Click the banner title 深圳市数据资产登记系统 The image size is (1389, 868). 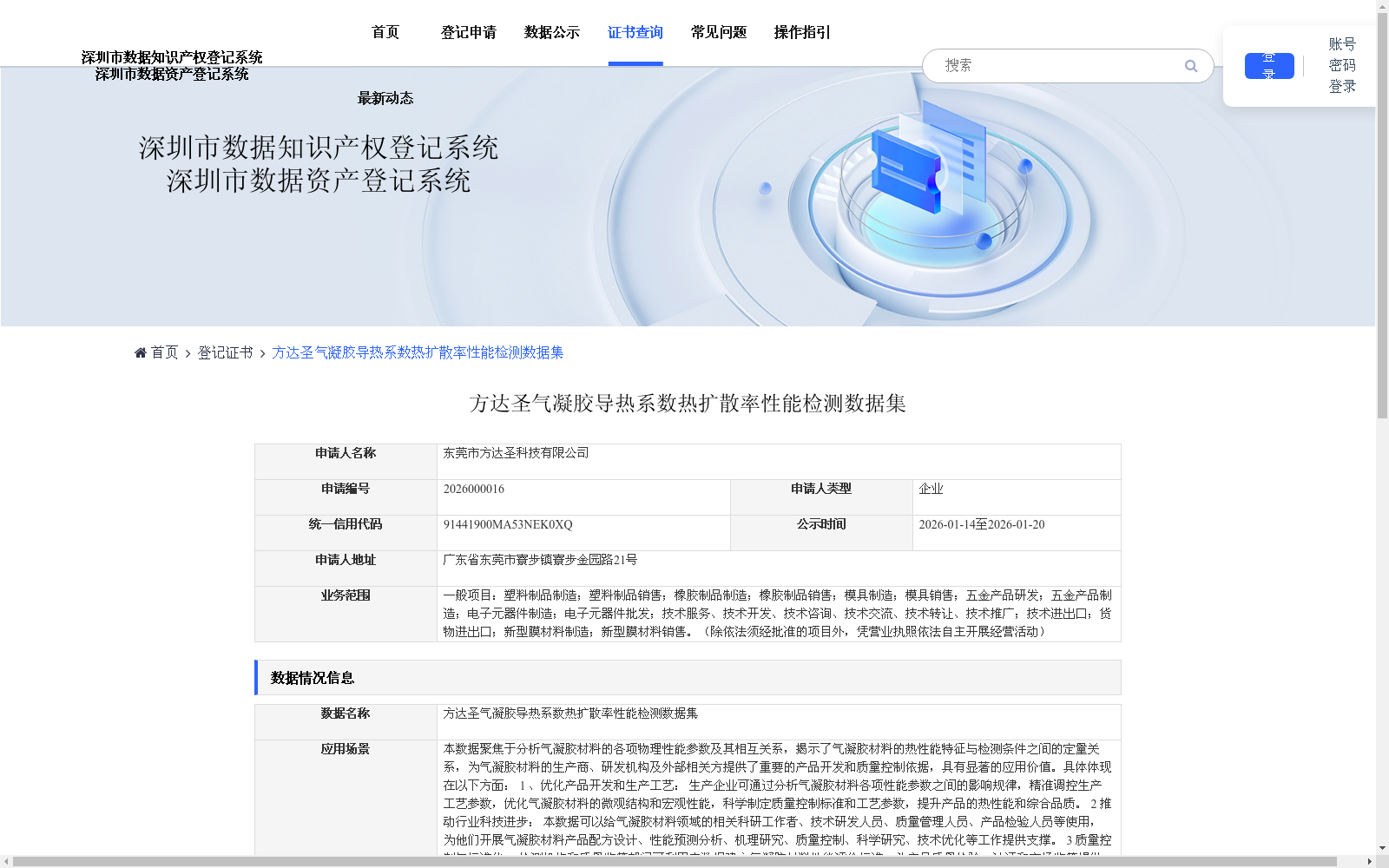[x=319, y=181]
